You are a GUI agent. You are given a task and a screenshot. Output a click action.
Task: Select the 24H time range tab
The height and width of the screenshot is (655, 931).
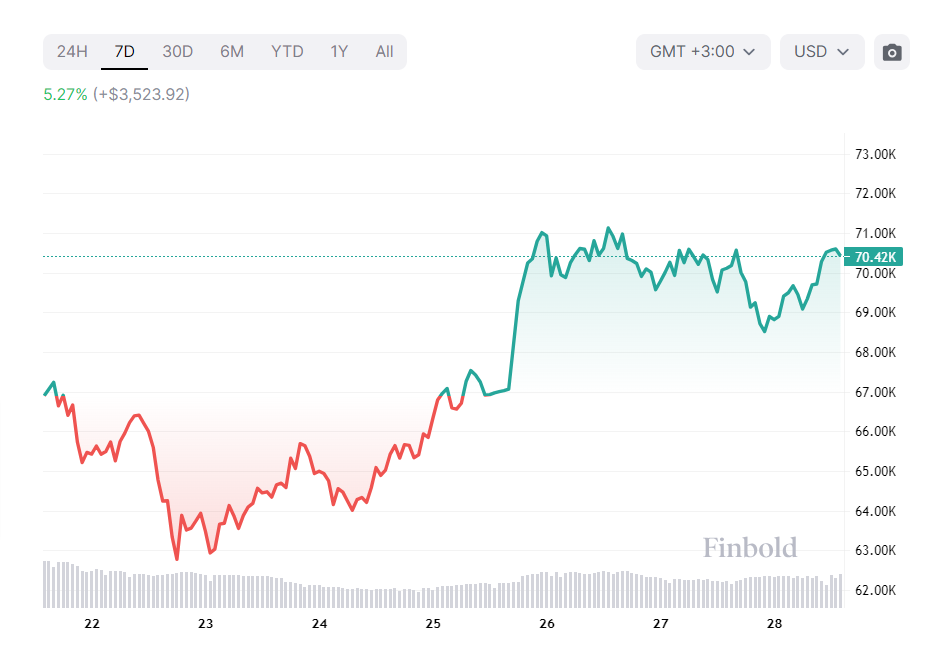point(72,52)
